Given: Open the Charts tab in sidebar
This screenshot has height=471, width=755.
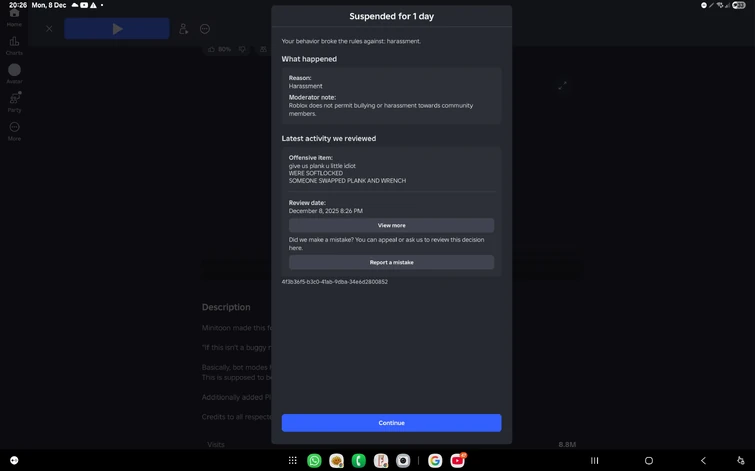Looking at the screenshot, I should point(14,46).
